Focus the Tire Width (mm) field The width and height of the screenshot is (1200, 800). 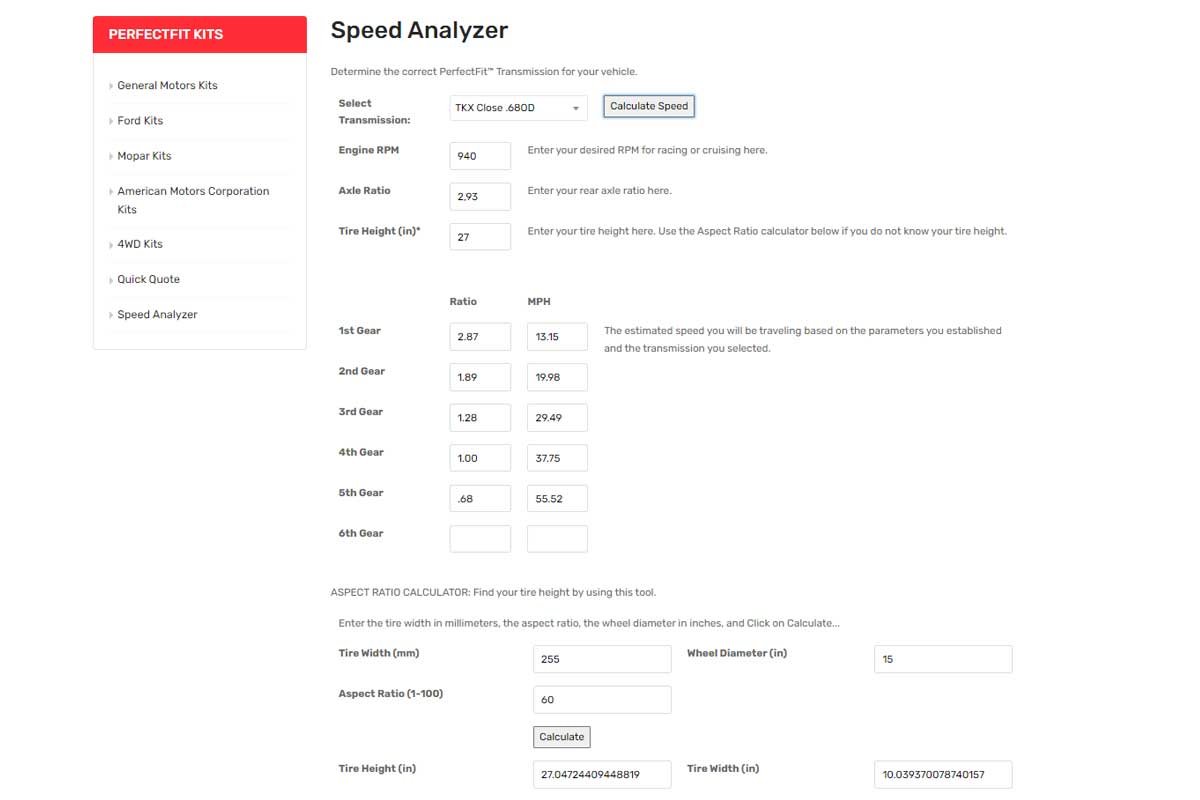click(x=602, y=659)
